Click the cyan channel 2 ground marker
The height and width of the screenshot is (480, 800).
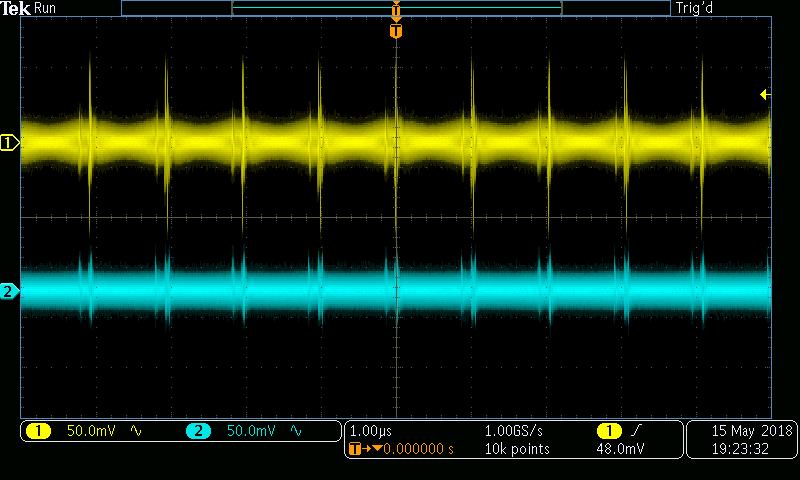coord(9,292)
